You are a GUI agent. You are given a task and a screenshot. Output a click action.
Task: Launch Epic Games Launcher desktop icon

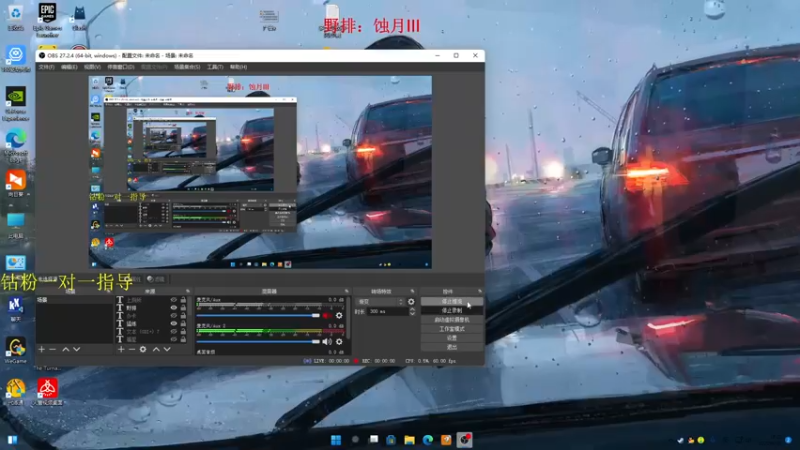click(x=47, y=19)
